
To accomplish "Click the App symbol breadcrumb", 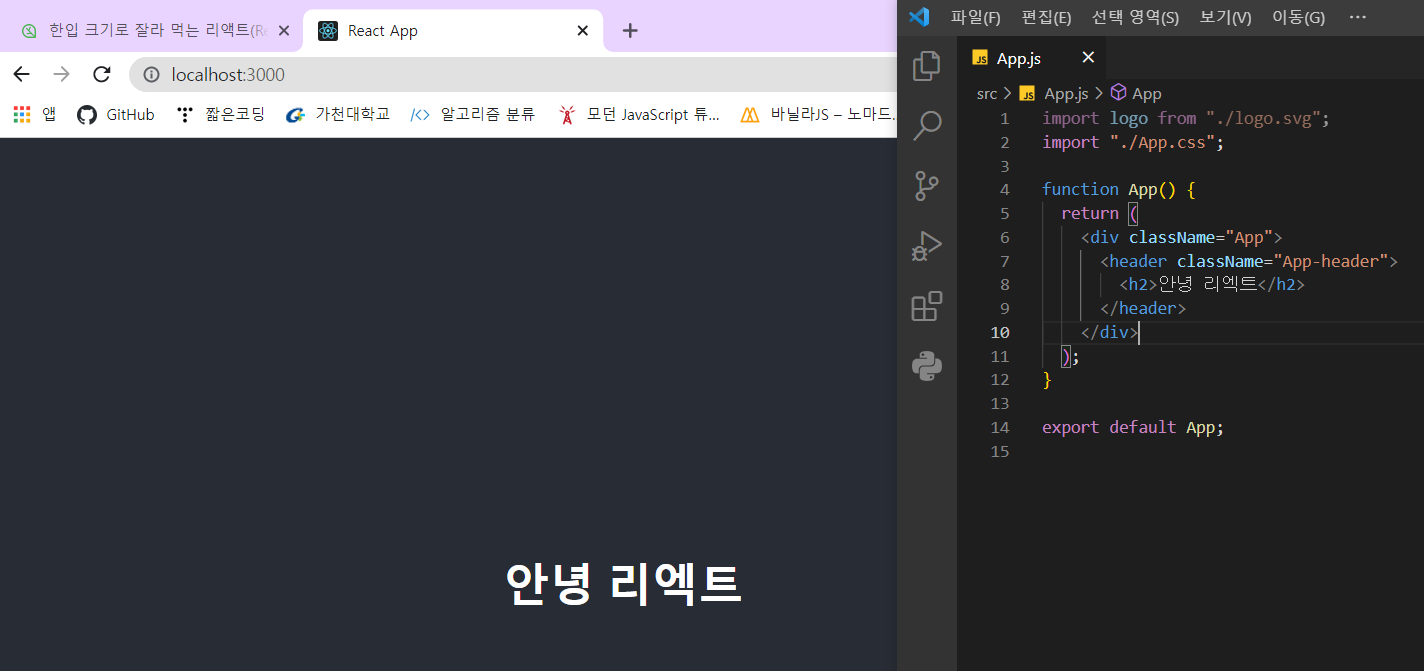I will (x=1136, y=94).
